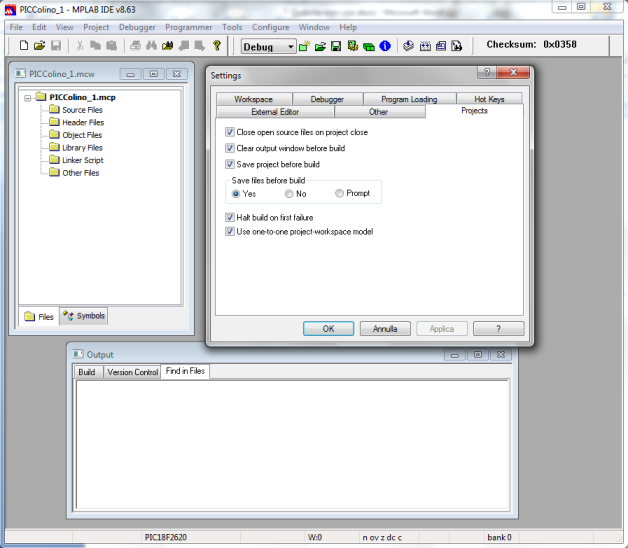This screenshot has height=548, width=628.
Task: Toggle Halt build on first failure
Action: click(x=229, y=218)
